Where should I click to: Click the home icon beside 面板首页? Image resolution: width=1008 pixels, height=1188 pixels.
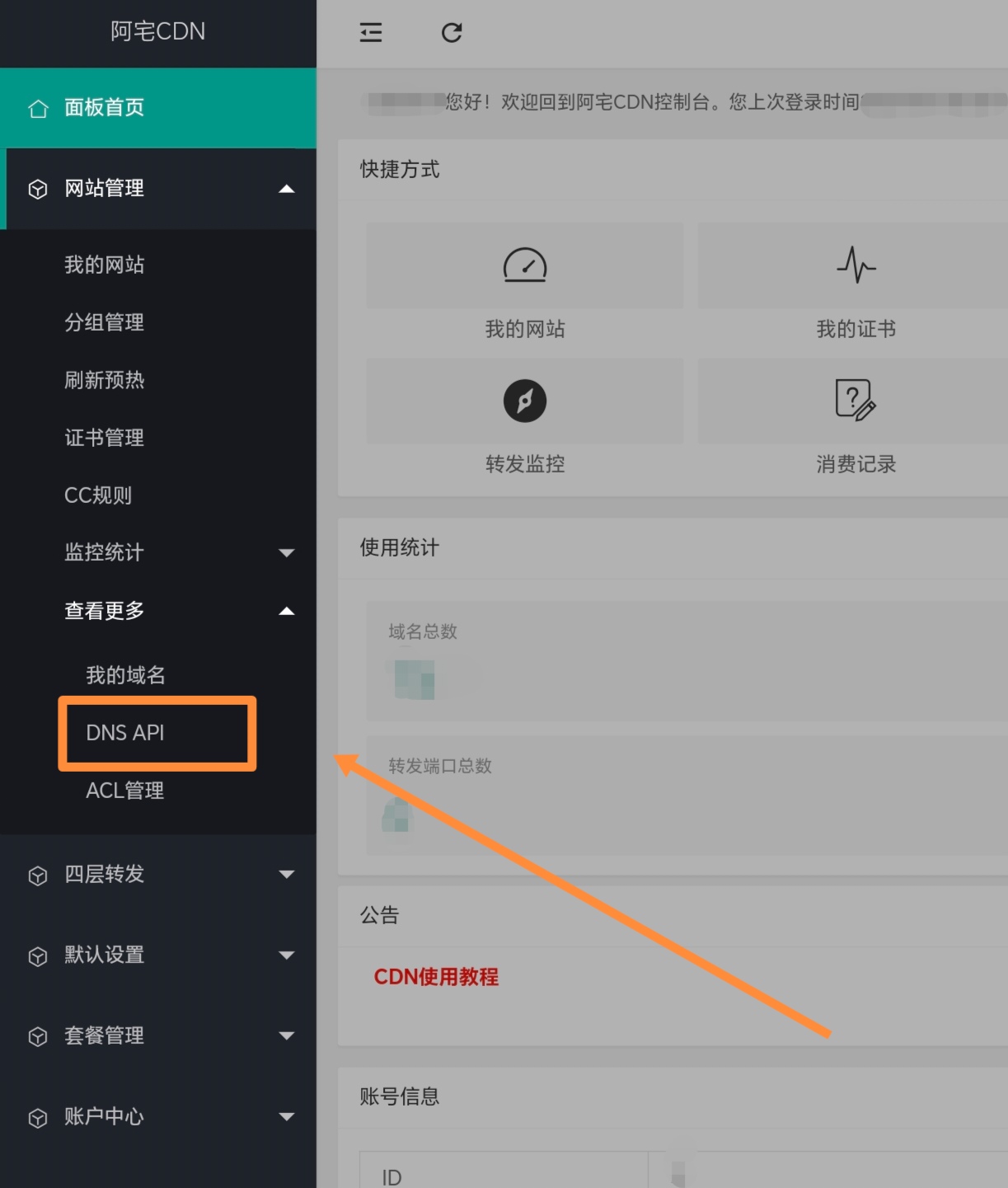(x=38, y=108)
